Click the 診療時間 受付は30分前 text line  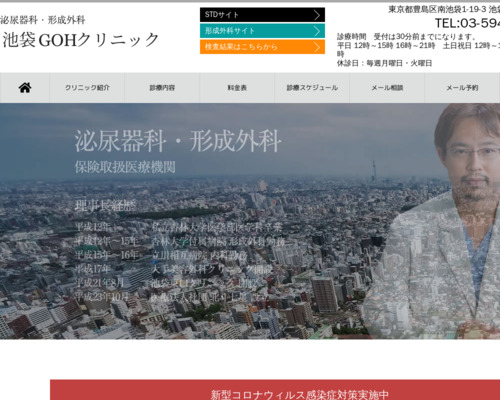tap(407, 36)
